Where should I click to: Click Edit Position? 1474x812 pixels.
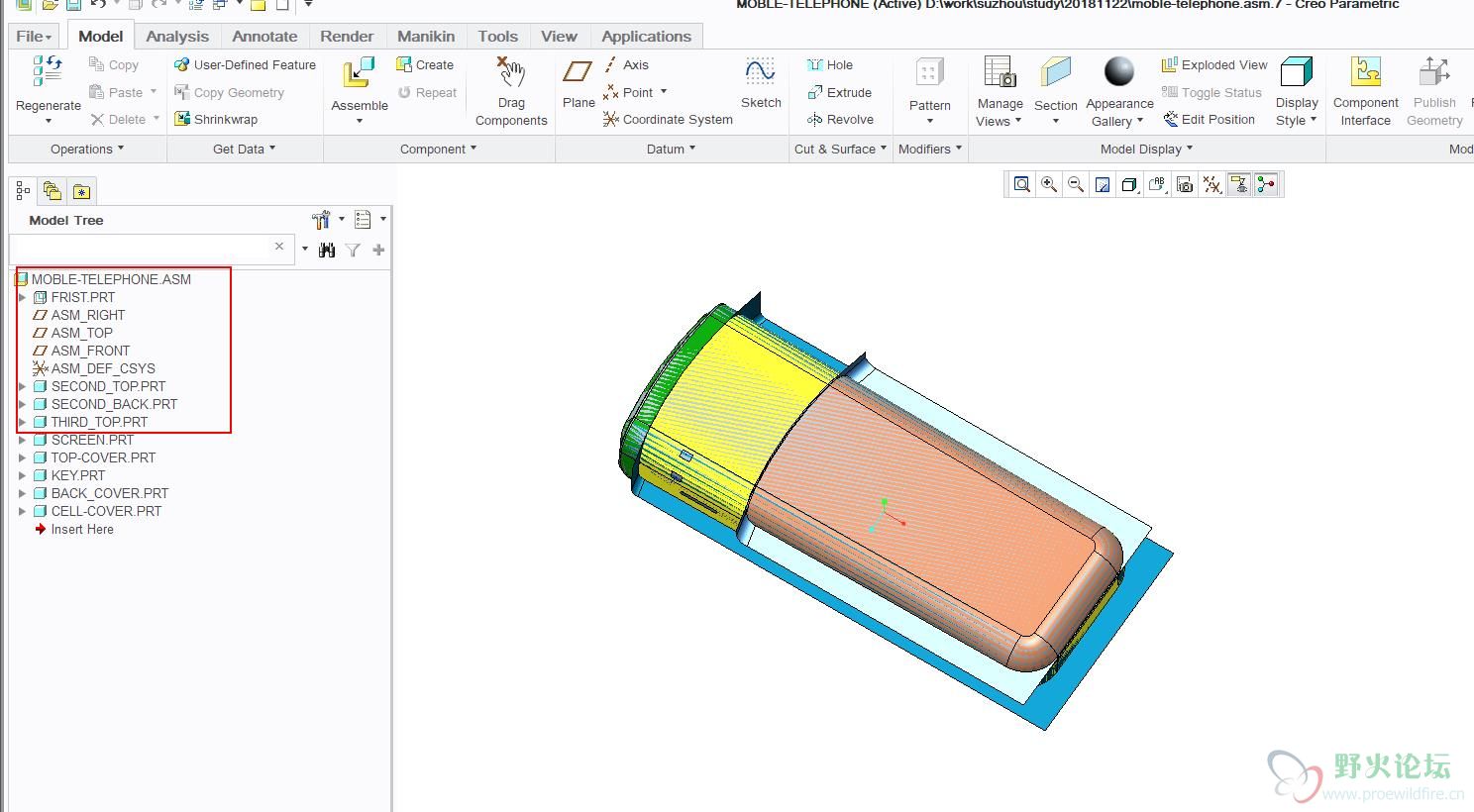point(1209,119)
